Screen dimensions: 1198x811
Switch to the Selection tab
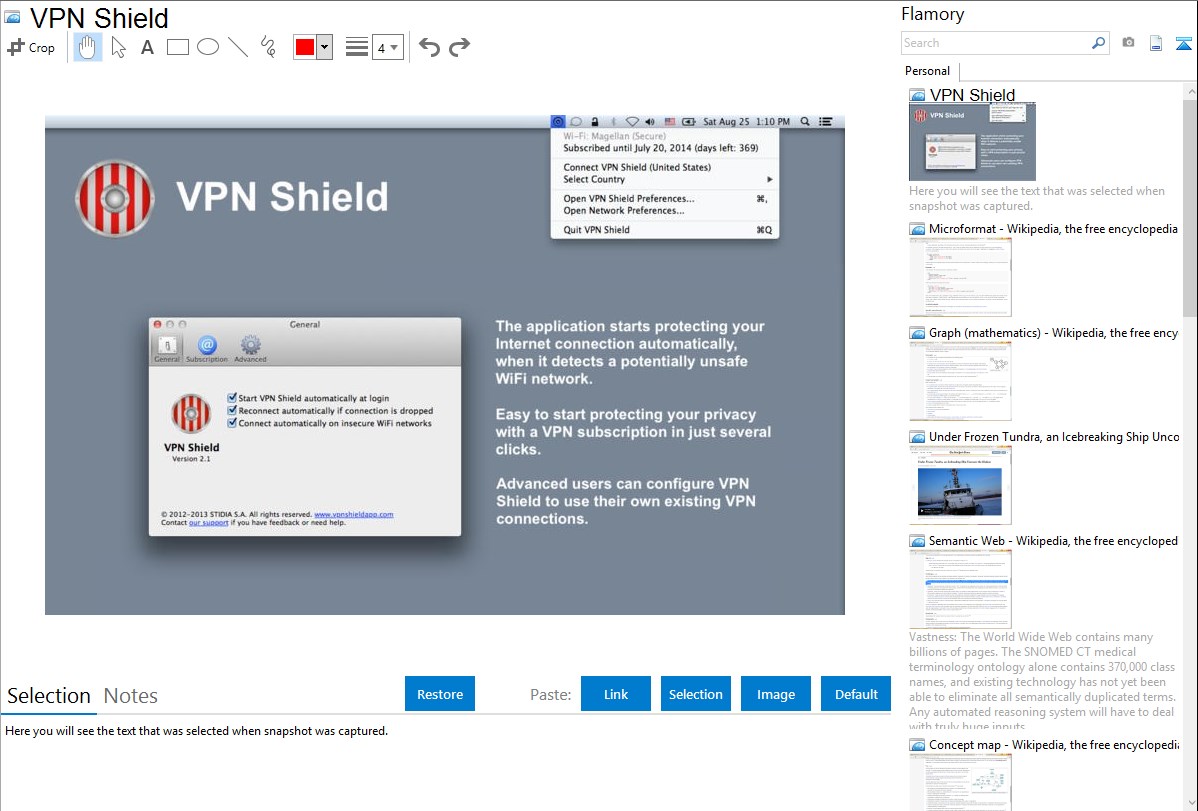click(x=49, y=696)
